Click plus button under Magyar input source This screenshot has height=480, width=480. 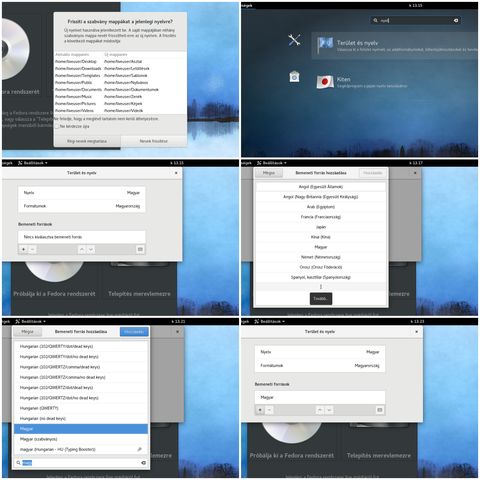[260, 410]
